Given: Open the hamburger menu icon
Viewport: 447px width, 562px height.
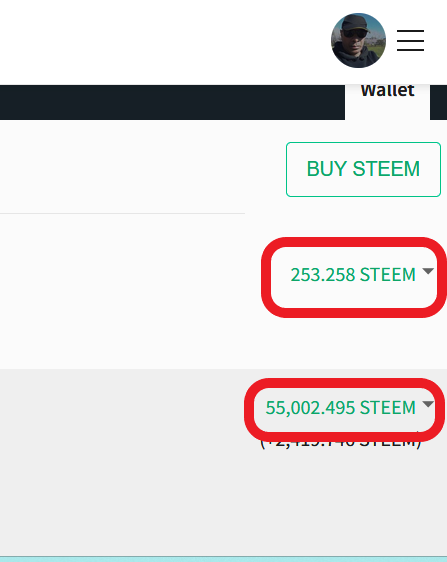Looking at the screenshot, I should point(410,41).
